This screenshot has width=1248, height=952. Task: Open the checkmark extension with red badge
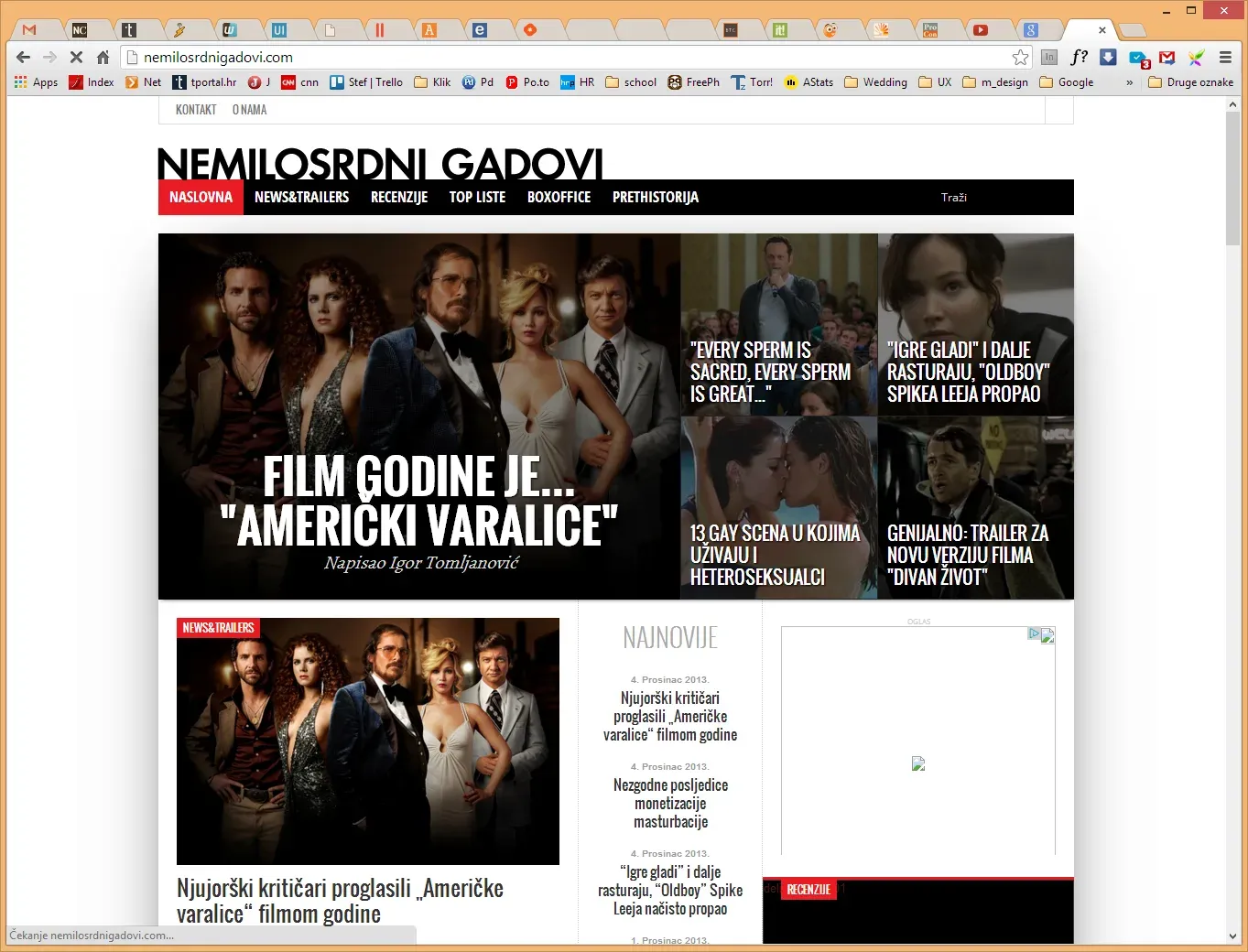click(x=1138, y=58)
